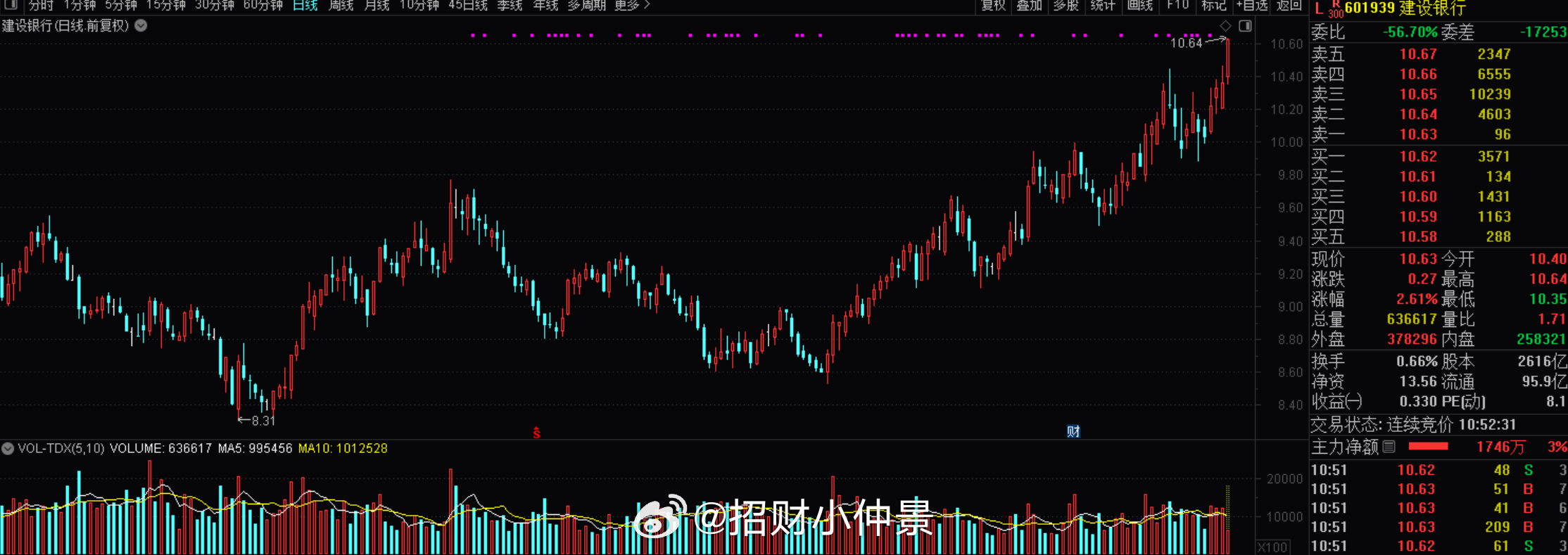Click 买一 price 10.62 row
The image size is (1568, 555).
click(1438, 157)
